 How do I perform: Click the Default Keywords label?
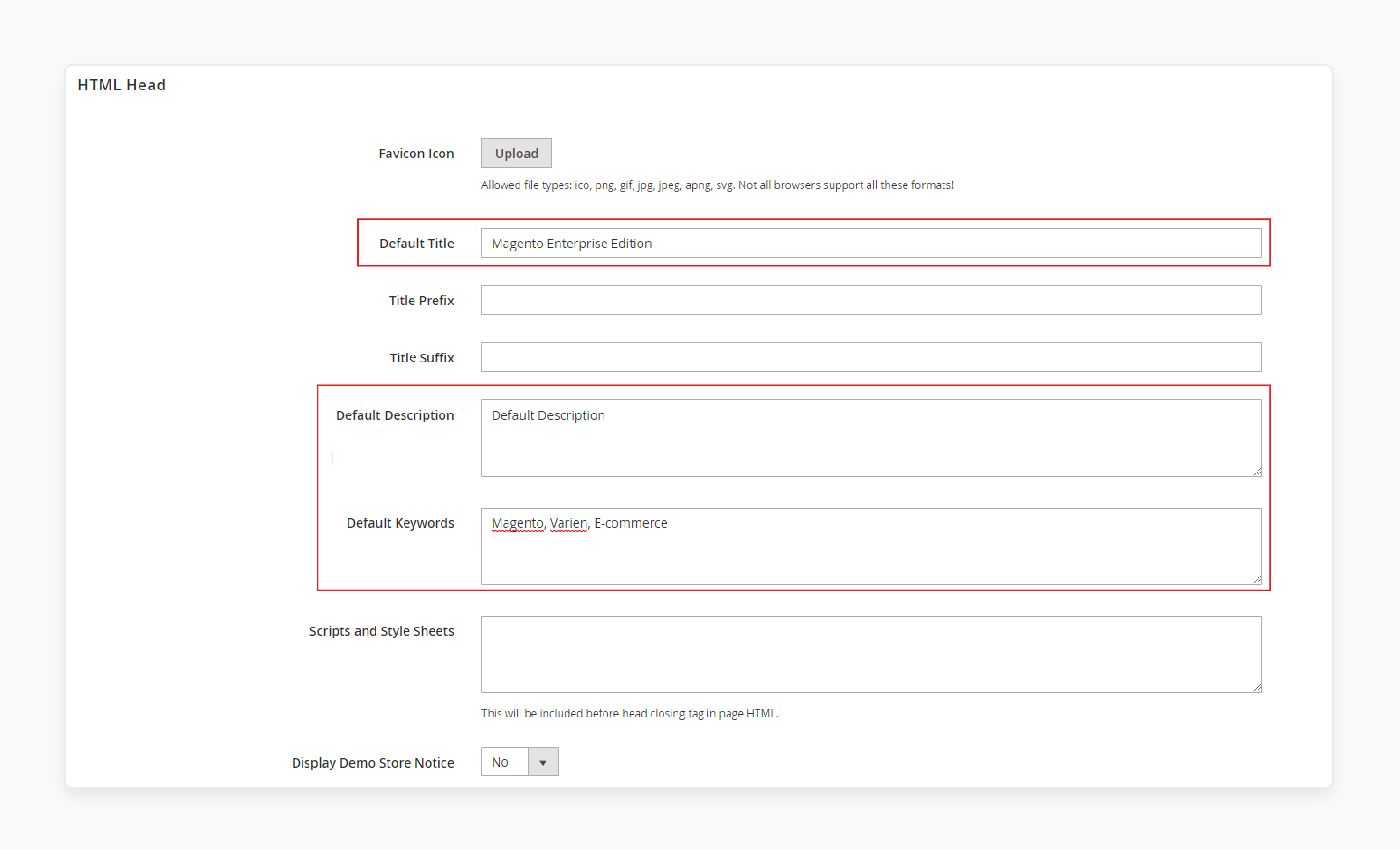point(400,523)
